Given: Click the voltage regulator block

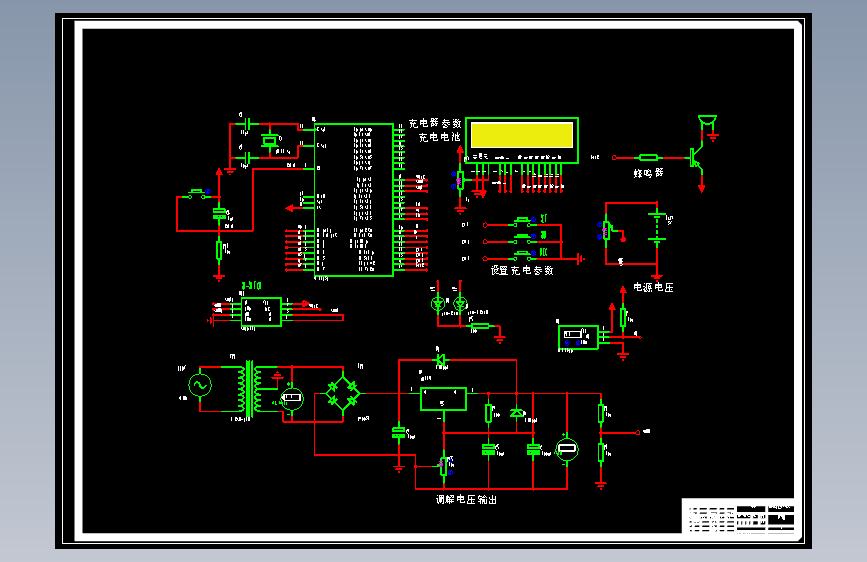Looking at the screenshot, I should pos(443,399).
